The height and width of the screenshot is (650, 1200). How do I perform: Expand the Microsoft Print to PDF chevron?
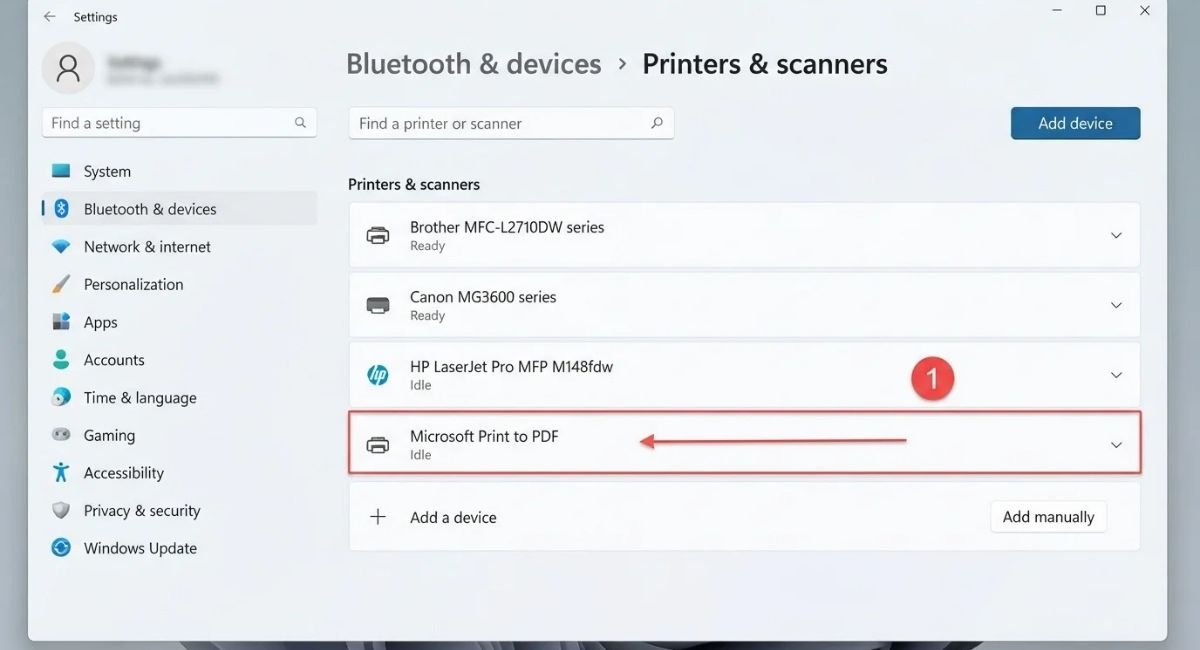1117,445
